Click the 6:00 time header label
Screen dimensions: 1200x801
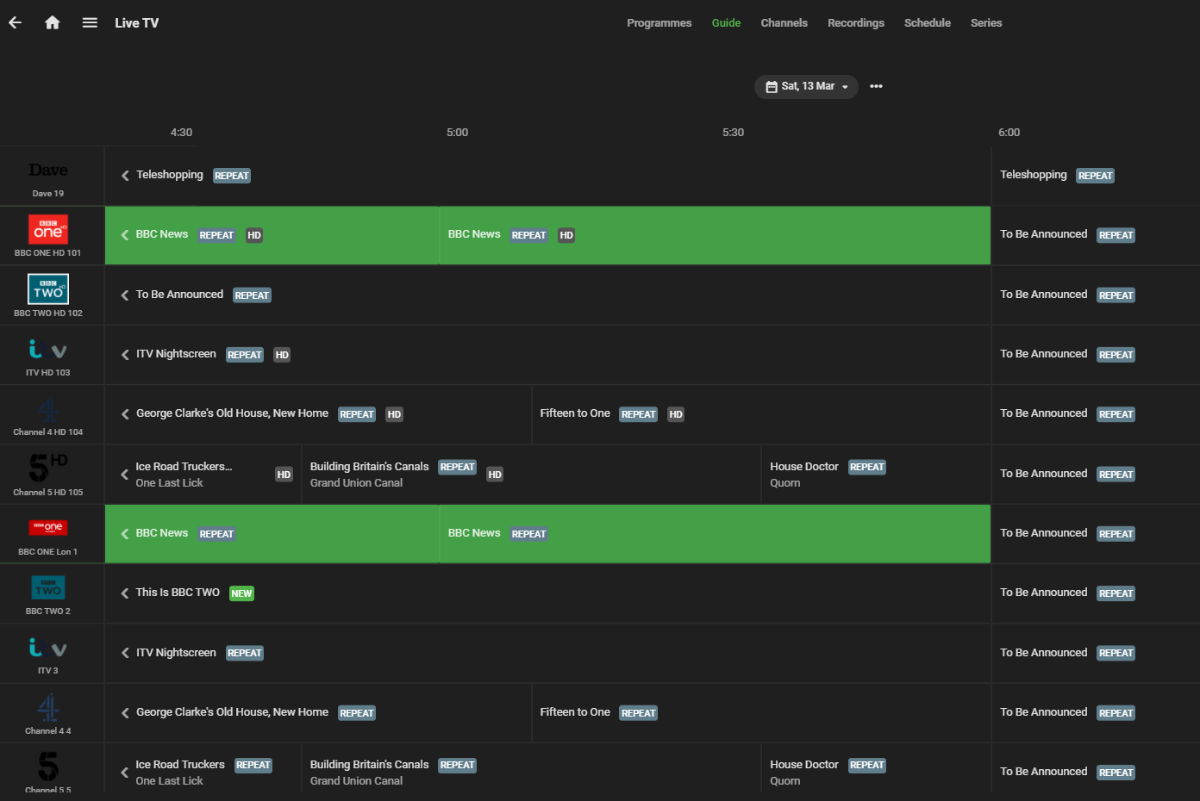click(x=1009, y=132)
